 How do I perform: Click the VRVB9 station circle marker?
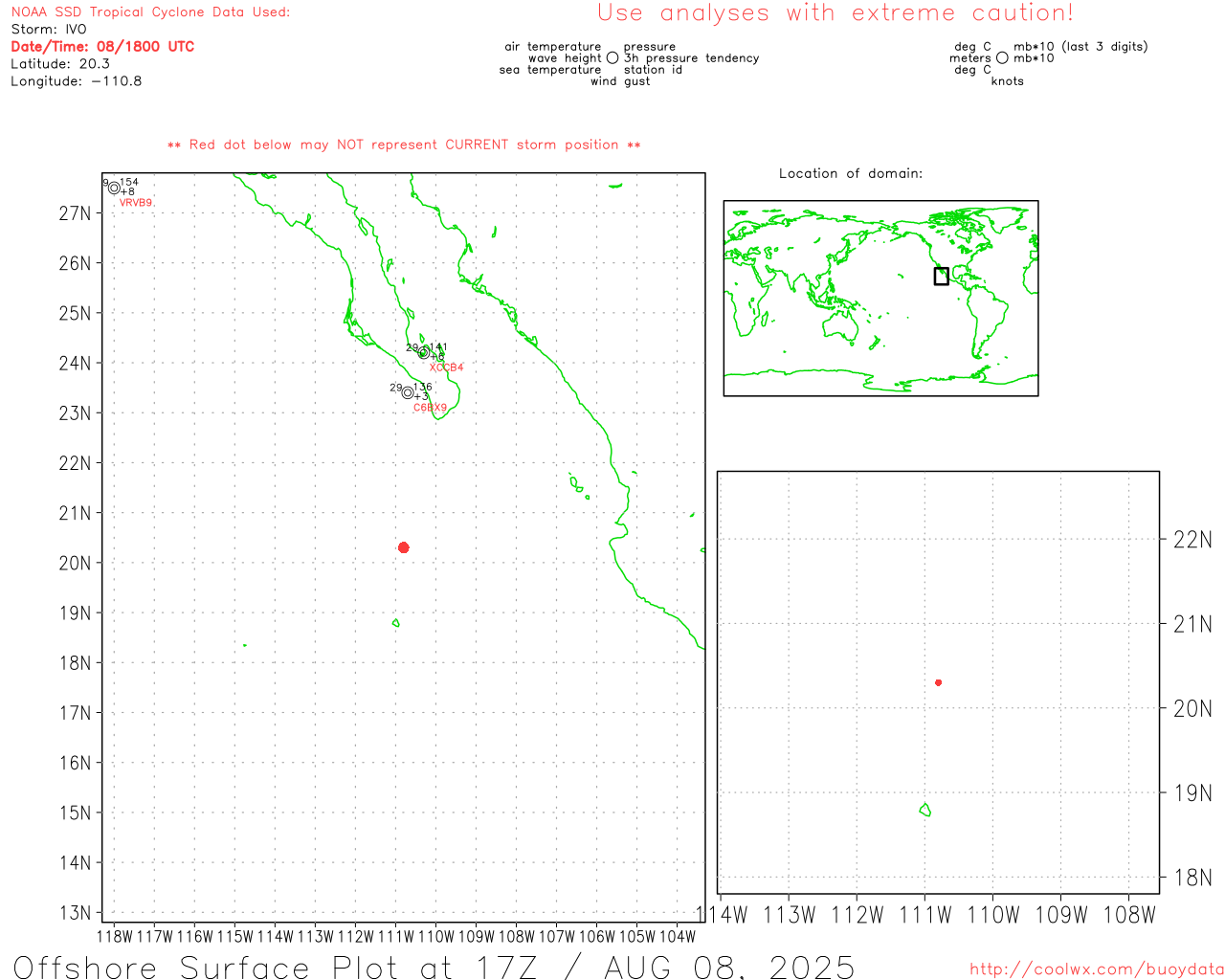click(114, 188)
